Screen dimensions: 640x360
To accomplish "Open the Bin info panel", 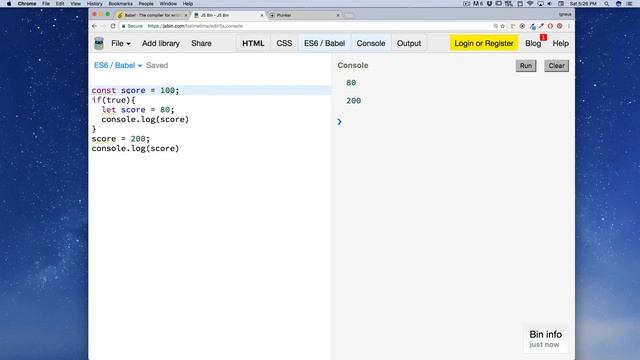I will point(545,338).
